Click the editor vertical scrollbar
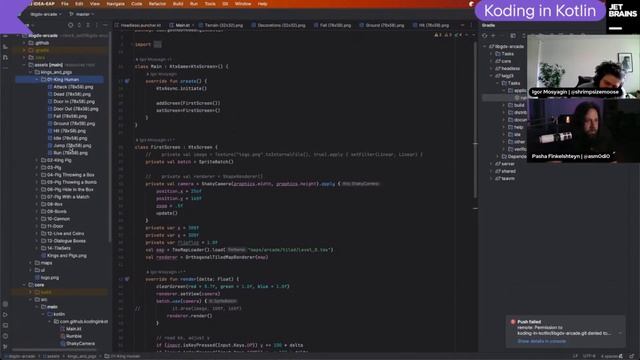The height and width of the screenshot is (360, 640). (475, 120)
